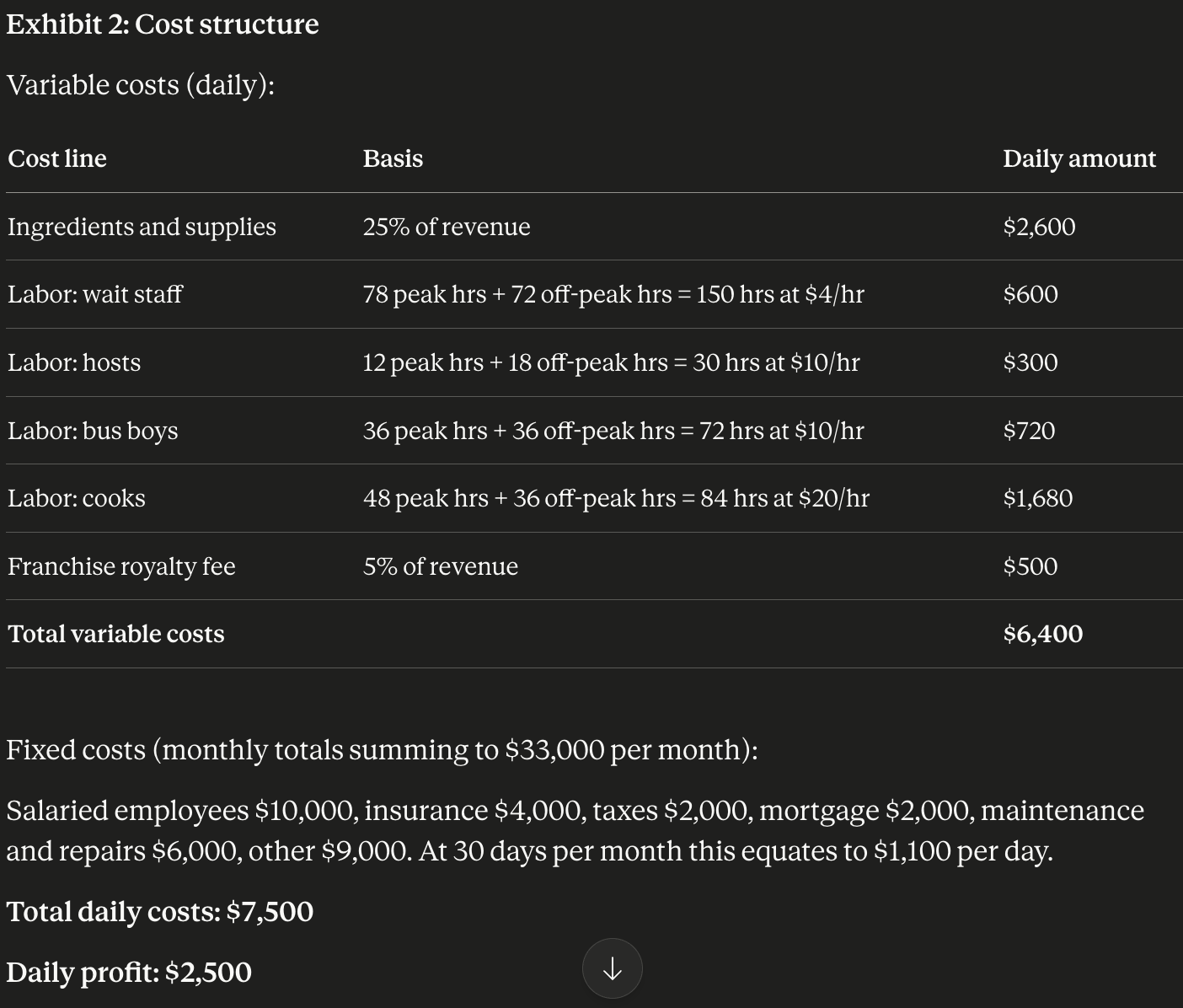The width and height of the screenshot is (1183, 1008).
Task: Click the Daily amount column header
Action: pos(1079,158)
